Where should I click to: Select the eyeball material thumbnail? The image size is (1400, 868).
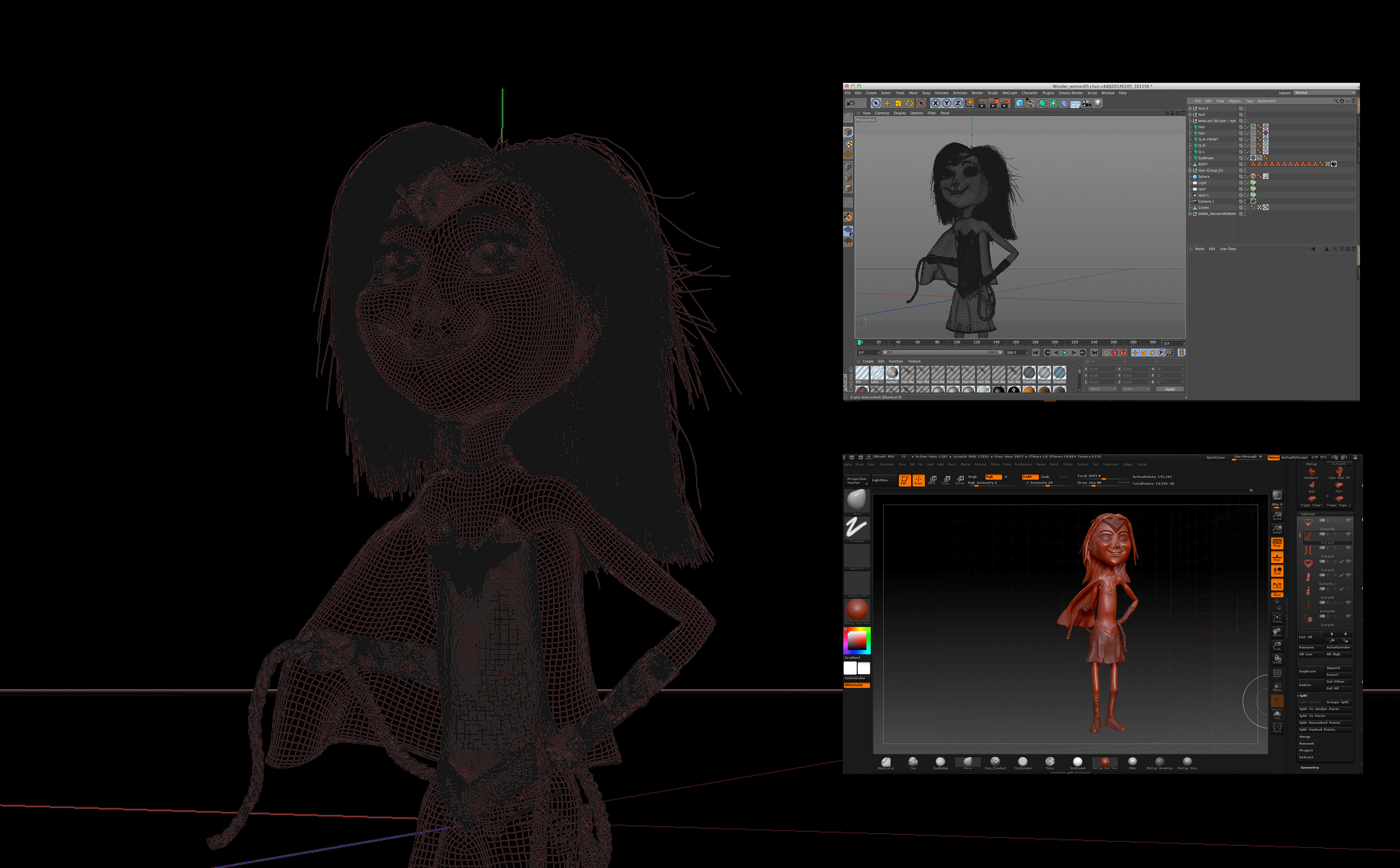click(892, 375)
